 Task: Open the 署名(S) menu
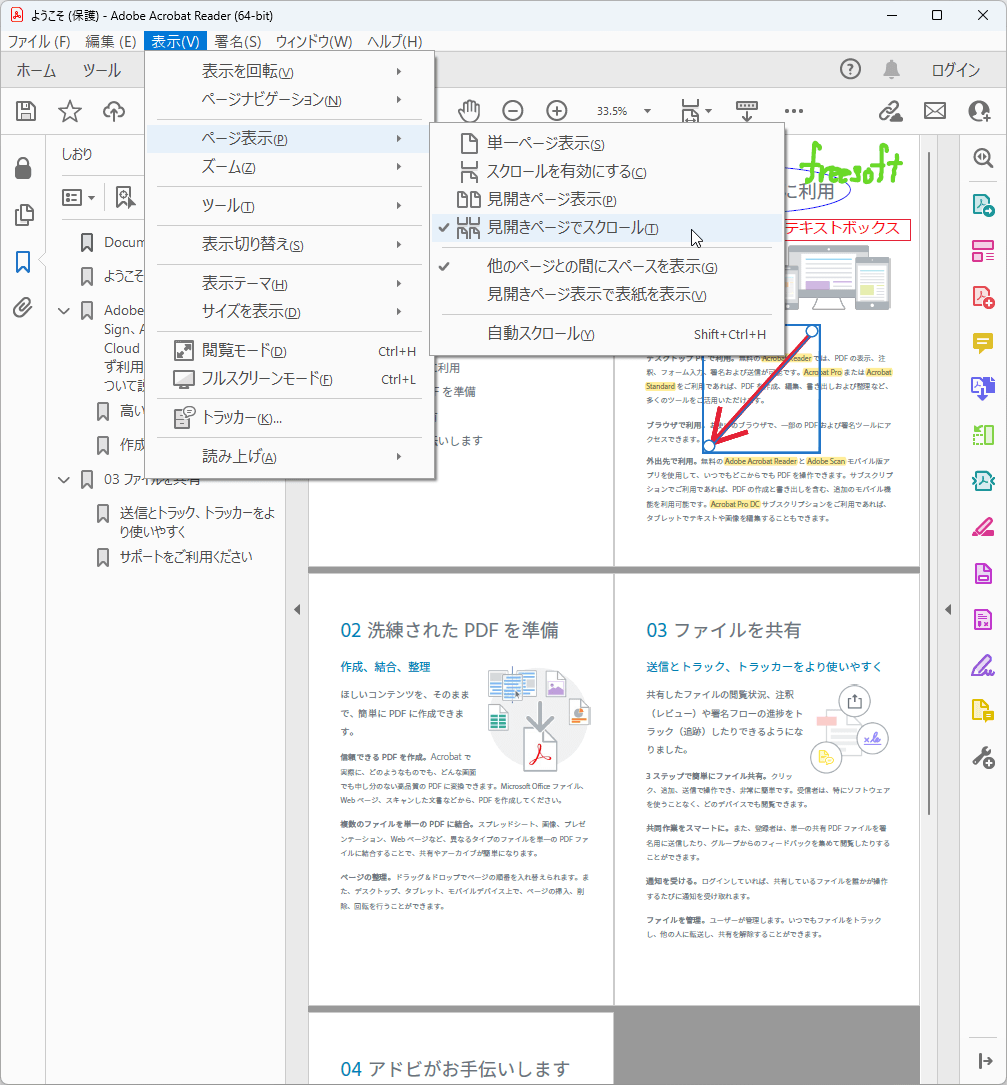(238, 42)
